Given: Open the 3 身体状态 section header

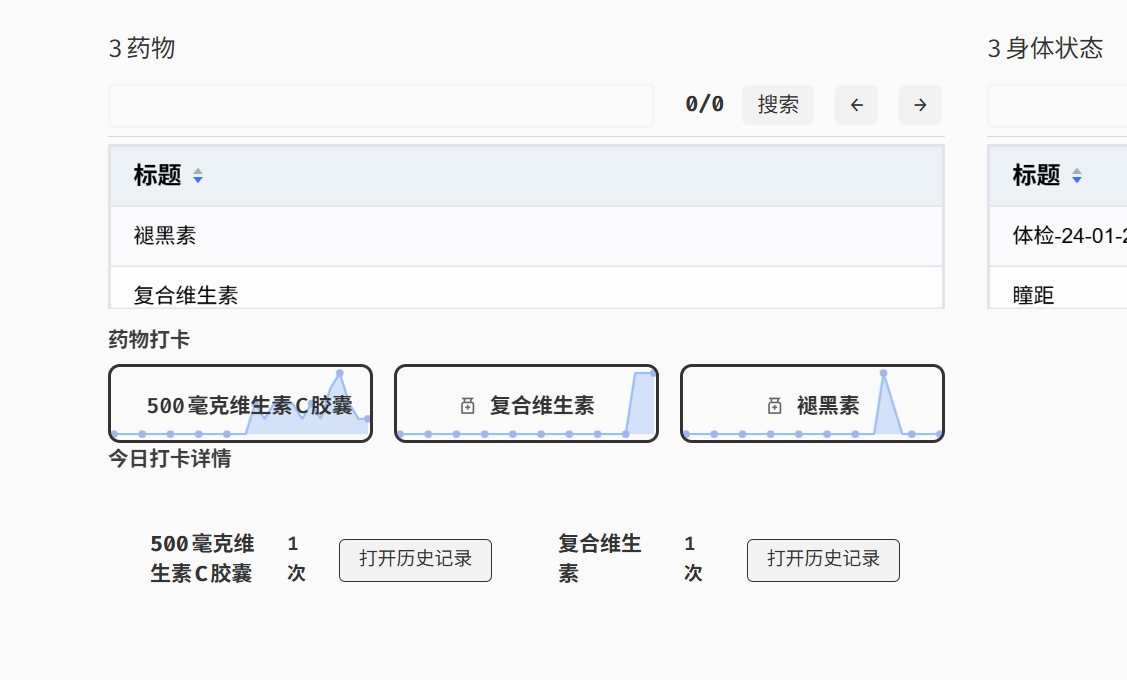Looking at the screenshot, I should pos(1043,47).
